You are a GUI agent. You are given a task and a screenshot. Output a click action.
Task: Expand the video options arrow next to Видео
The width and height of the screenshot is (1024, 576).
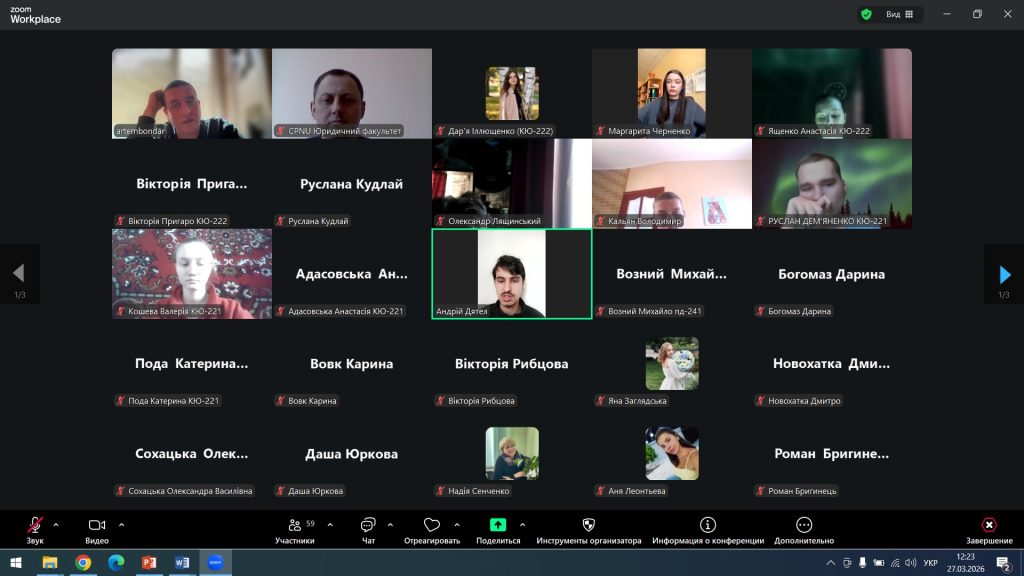click(121, 524)
